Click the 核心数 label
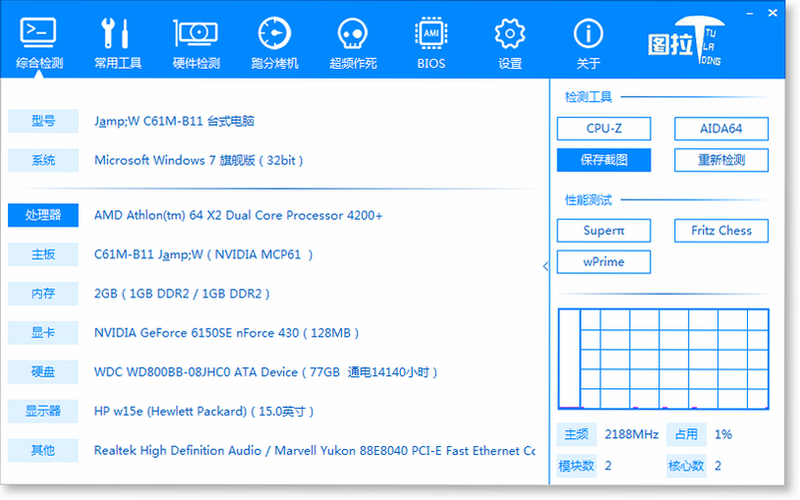800x500 pixels. tap(686, 465)
